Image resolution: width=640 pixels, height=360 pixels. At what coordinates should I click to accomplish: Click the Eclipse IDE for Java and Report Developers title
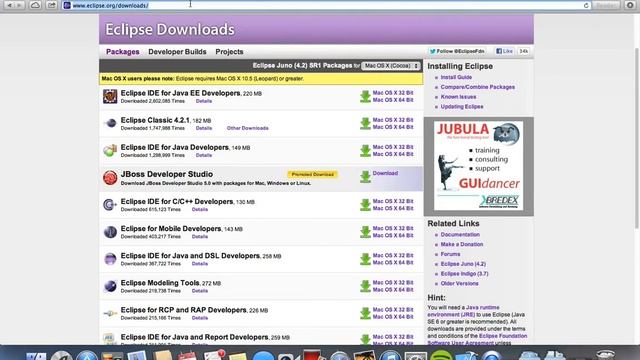[194, 337]
